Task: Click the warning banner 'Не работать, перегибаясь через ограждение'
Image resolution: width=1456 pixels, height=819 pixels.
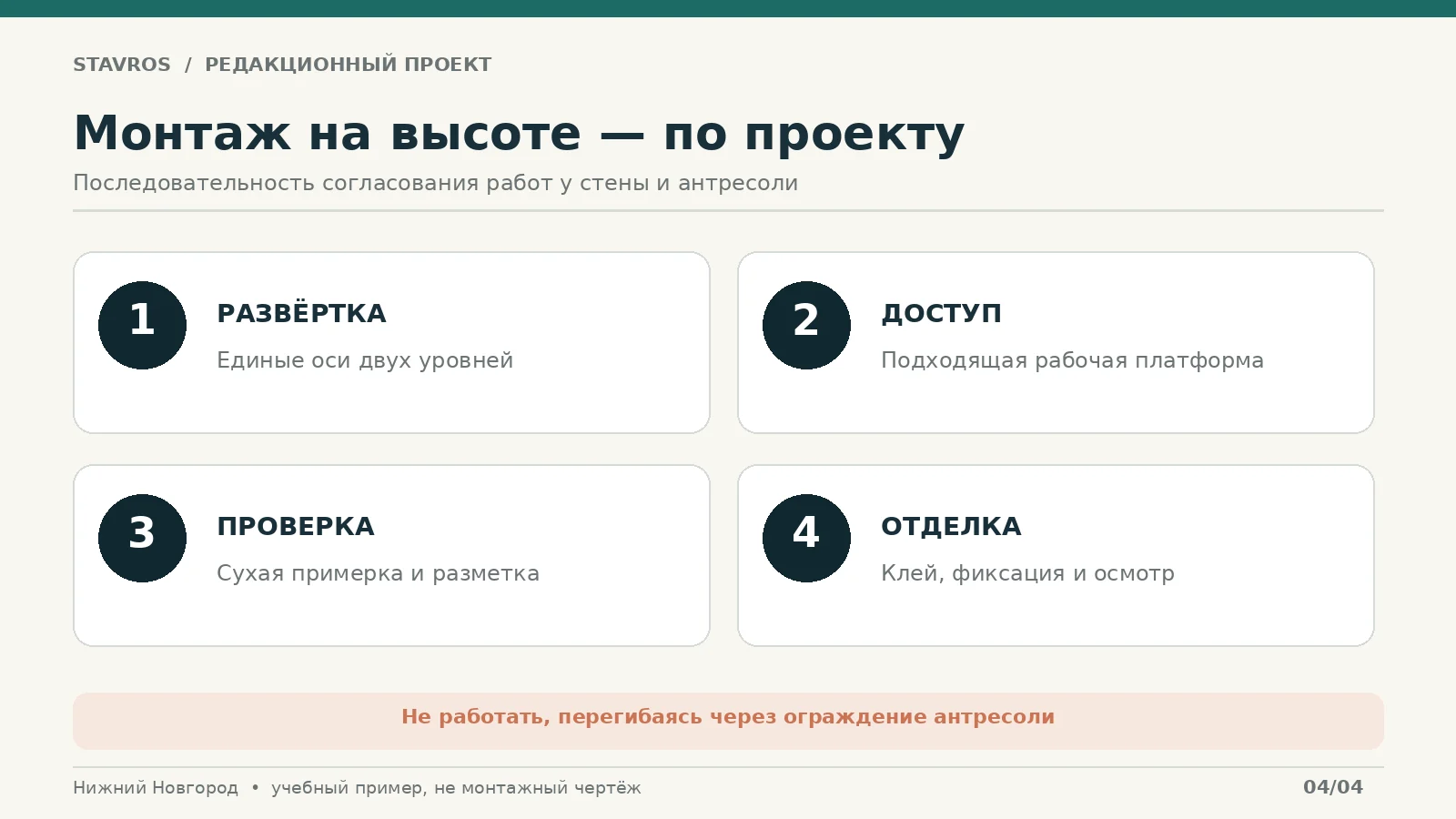Action: coord(728,721)
